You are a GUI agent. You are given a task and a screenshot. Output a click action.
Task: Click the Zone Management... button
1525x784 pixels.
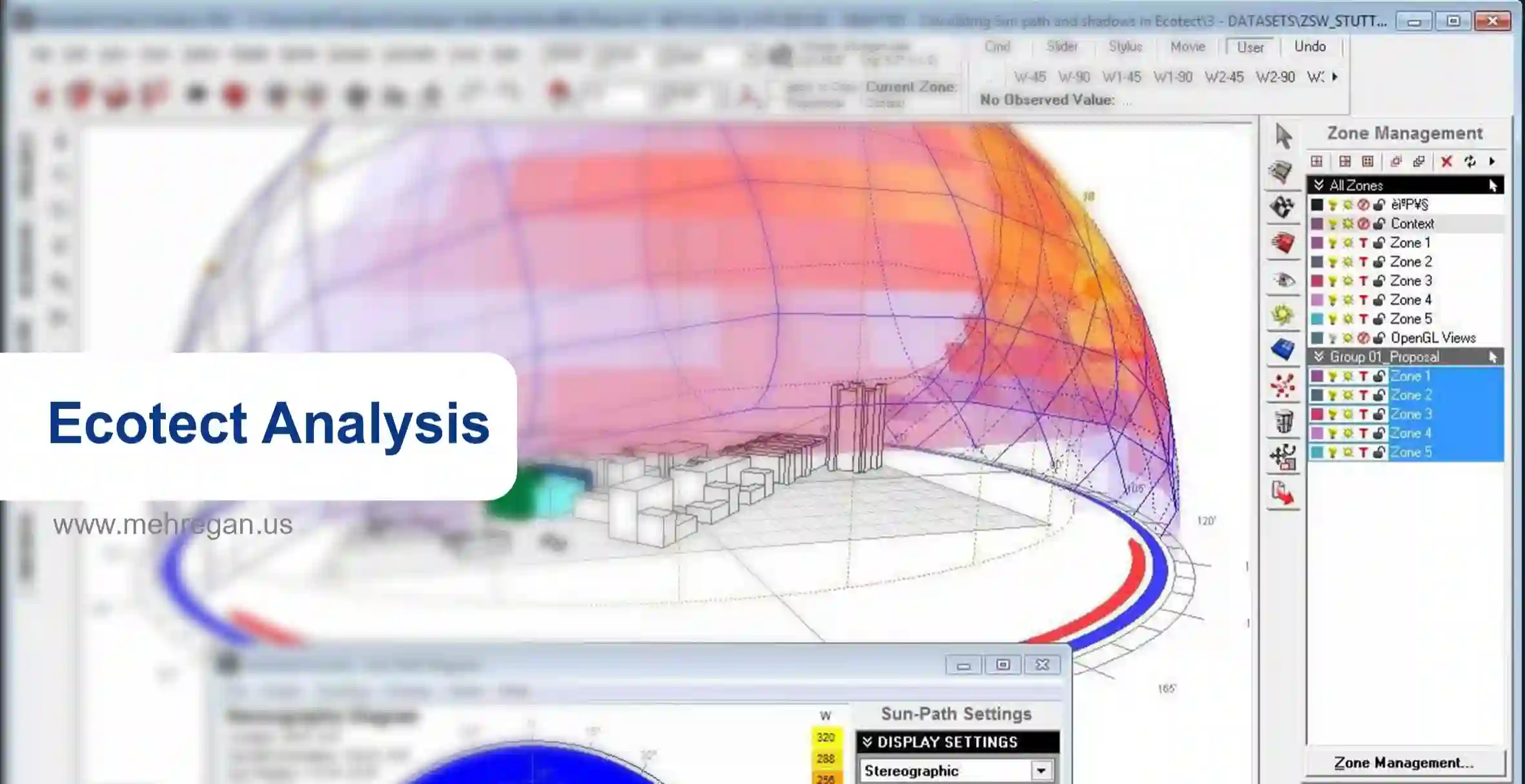tap(1404, 763)
